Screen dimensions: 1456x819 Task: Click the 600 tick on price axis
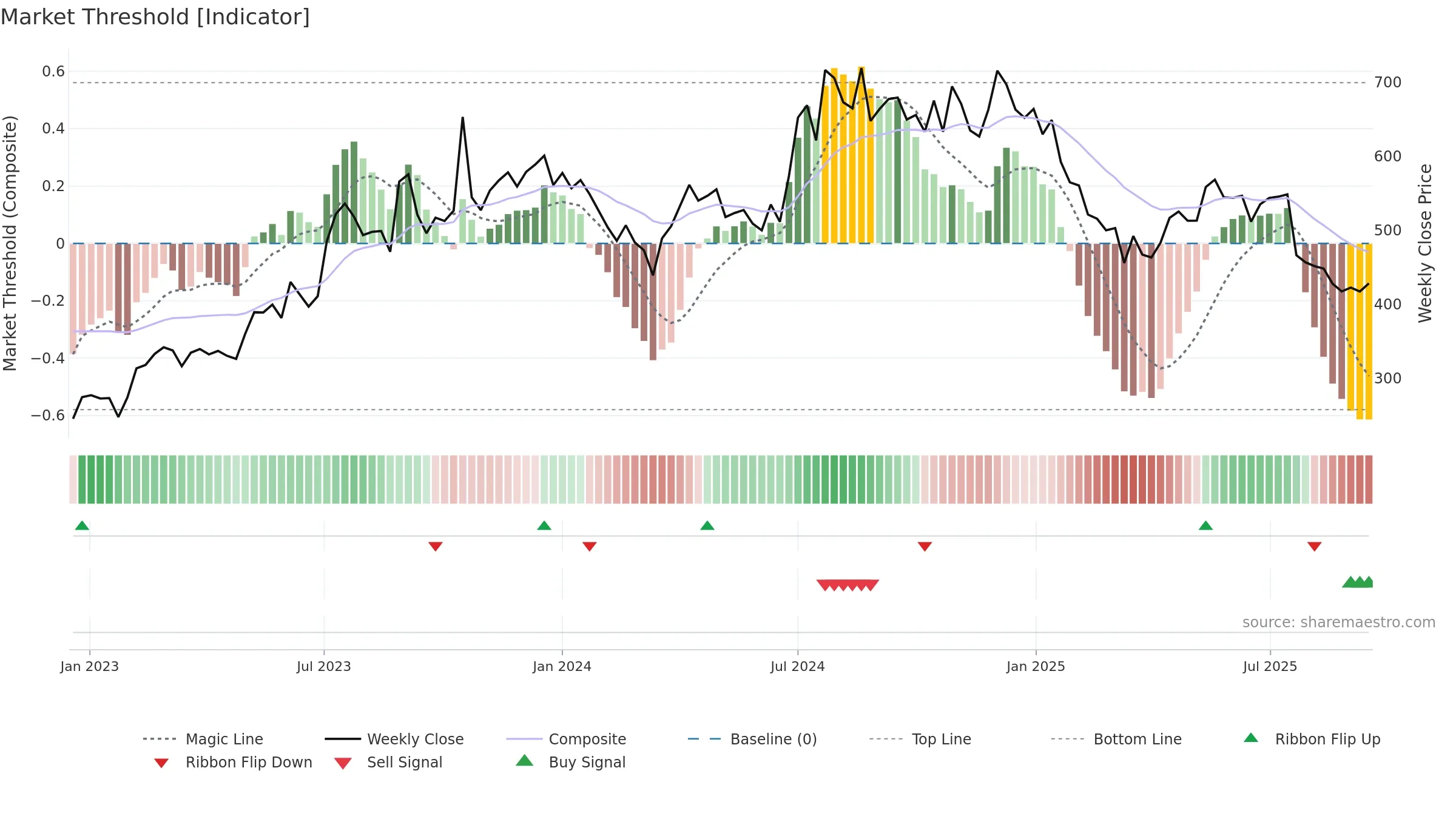tap(1388, 157)
